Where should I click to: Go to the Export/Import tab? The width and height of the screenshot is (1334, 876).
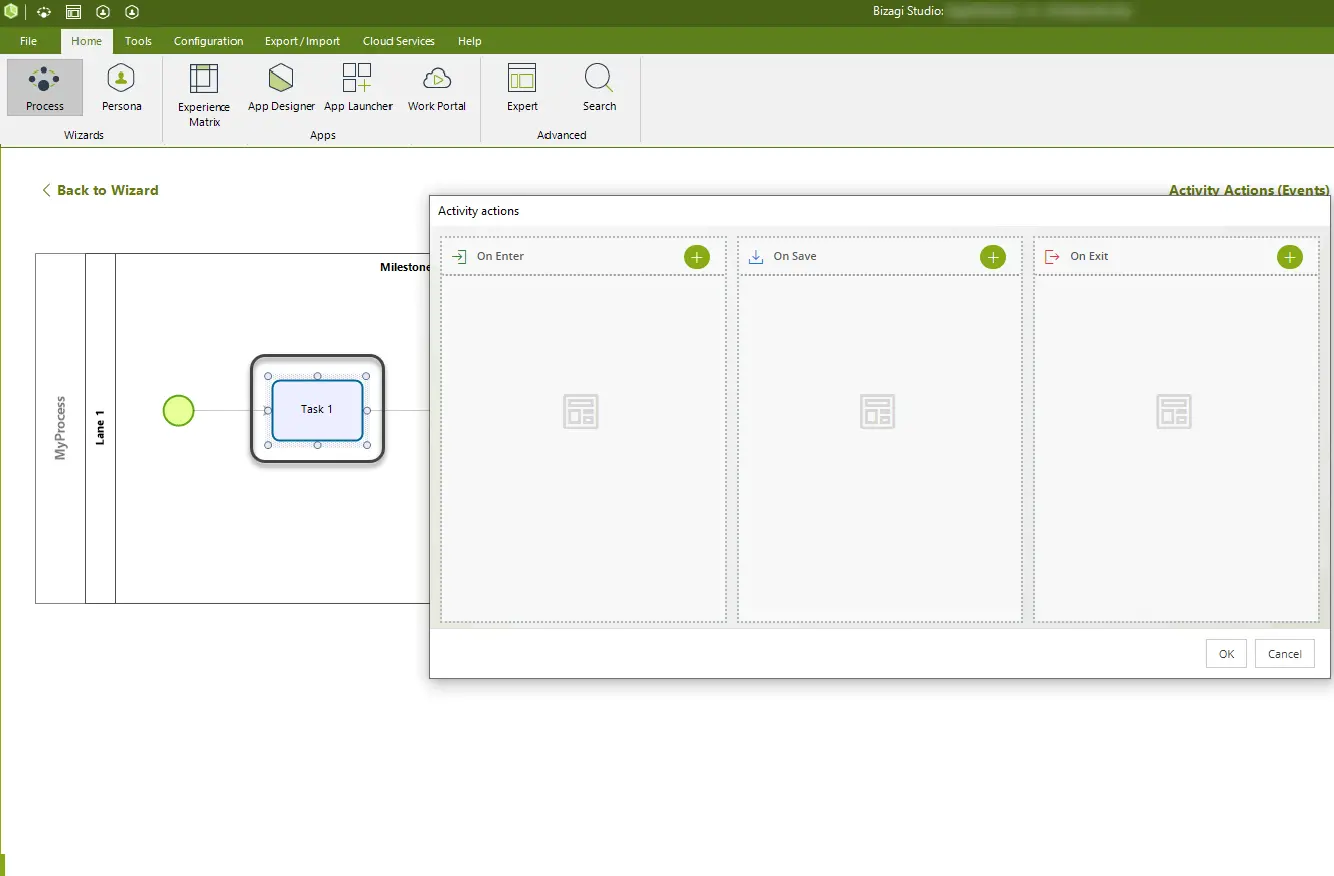click(x=302, y=41)
